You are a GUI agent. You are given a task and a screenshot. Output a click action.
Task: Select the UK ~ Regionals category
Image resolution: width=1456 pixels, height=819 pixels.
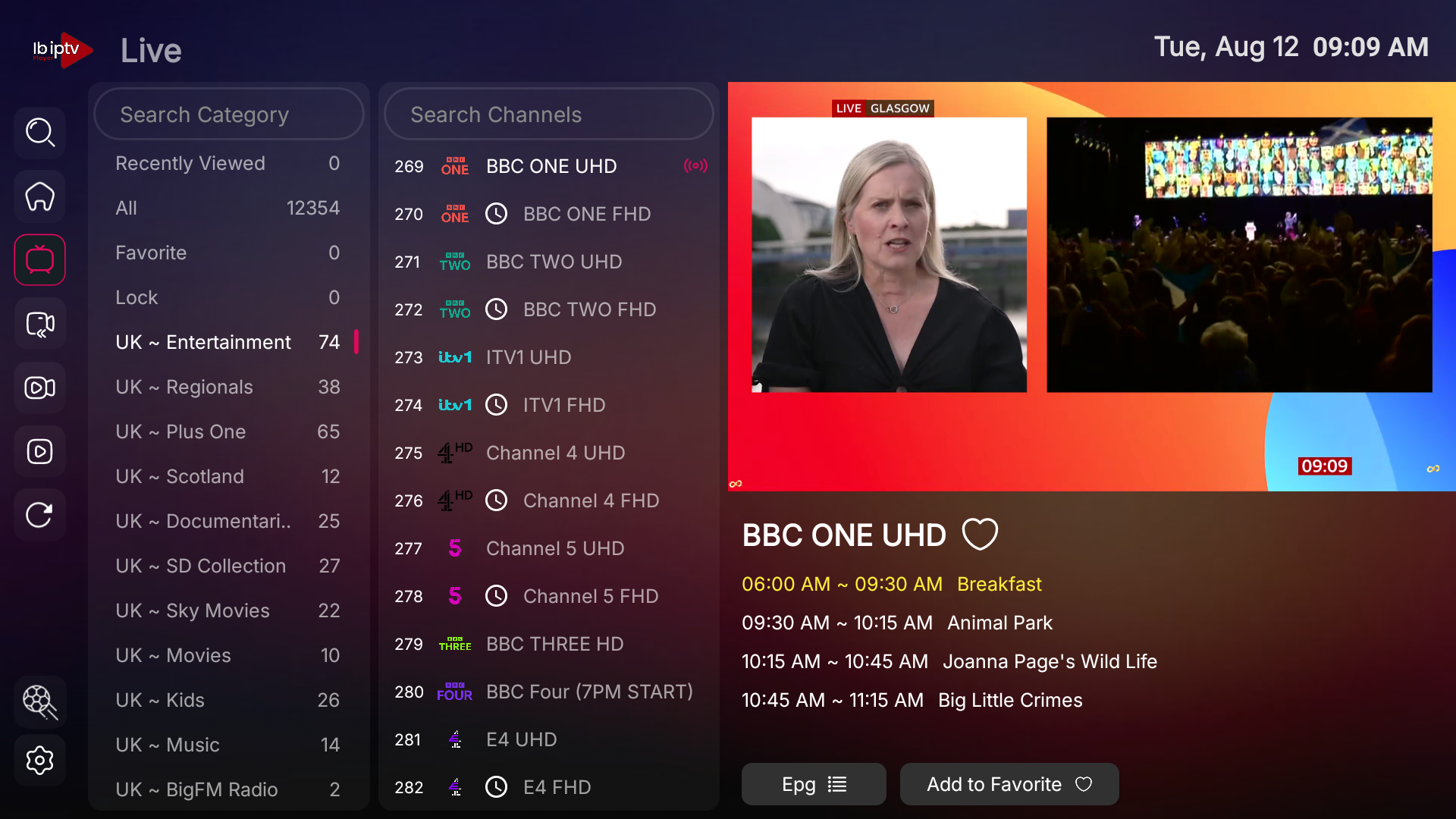(228, 387)
